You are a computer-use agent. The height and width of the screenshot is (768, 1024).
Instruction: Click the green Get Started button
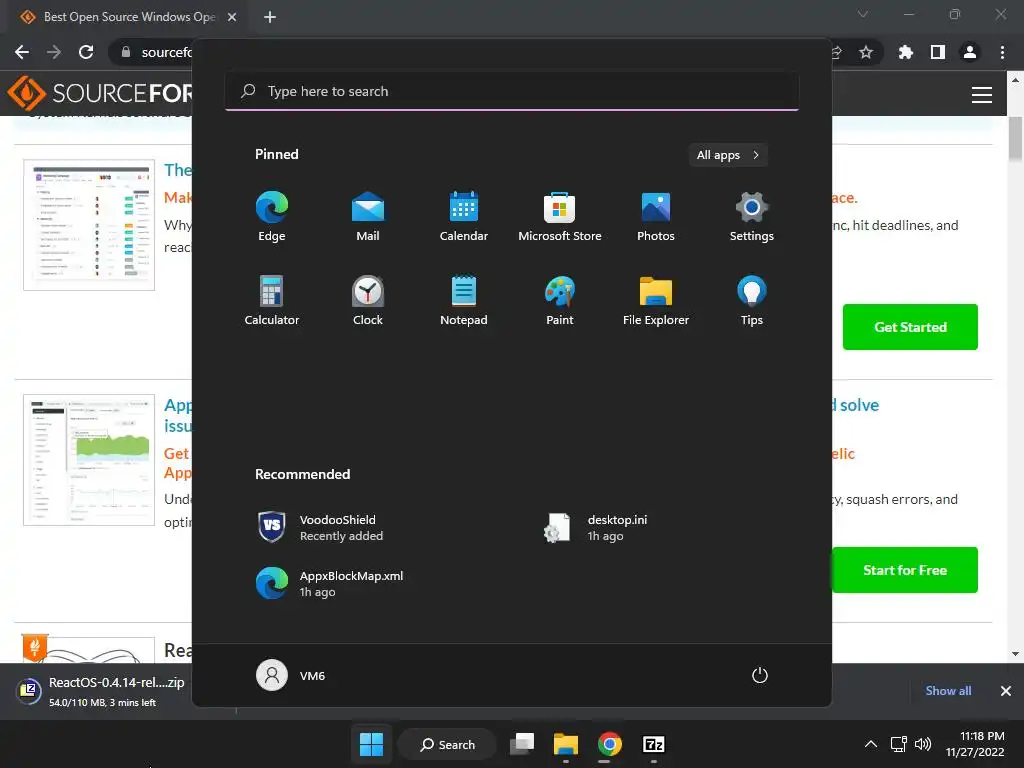(910, 327)
